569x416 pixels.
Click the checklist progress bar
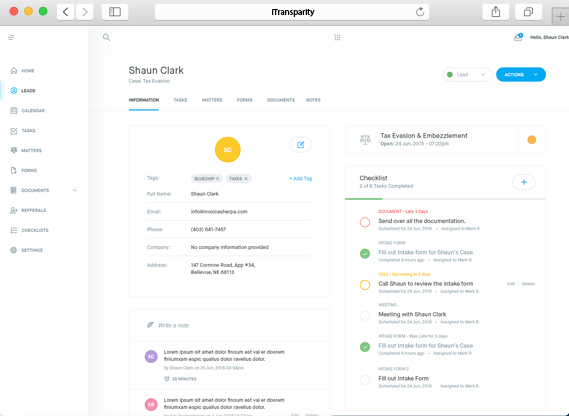[x=445, y=199]
